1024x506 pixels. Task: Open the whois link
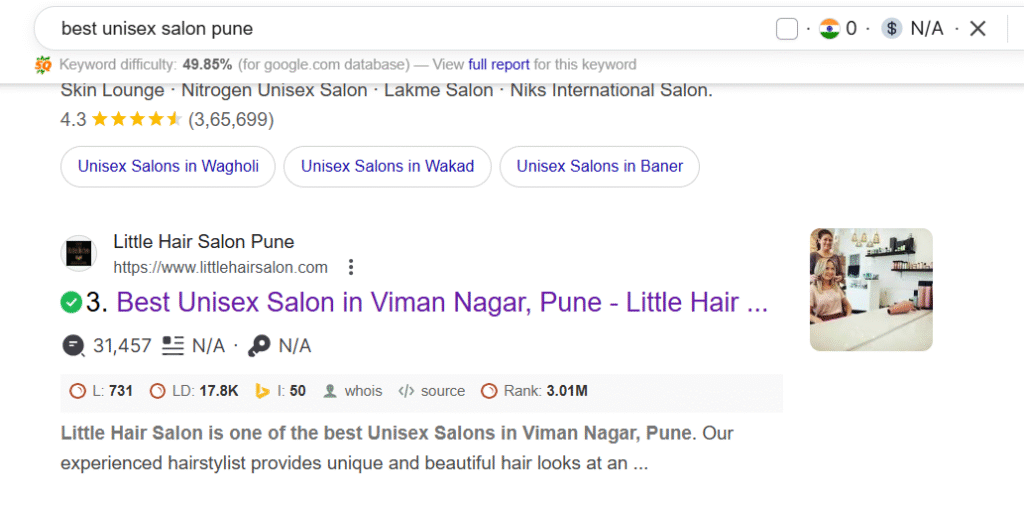point(363,391)
